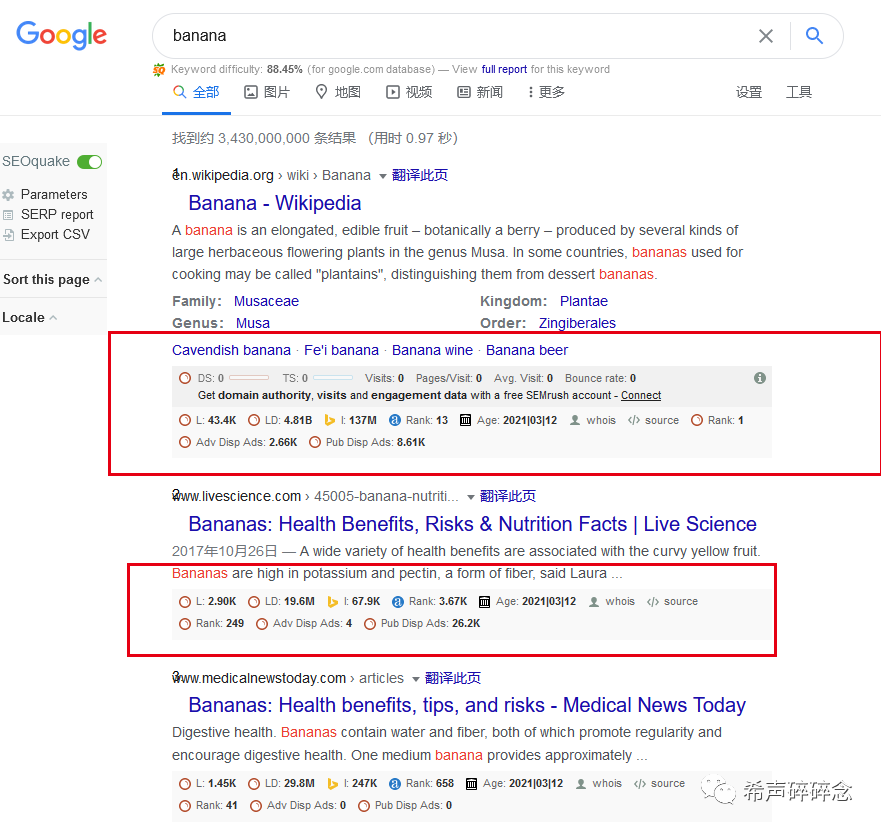
Task: Click Musa genus link
Action: coord(252,324)
